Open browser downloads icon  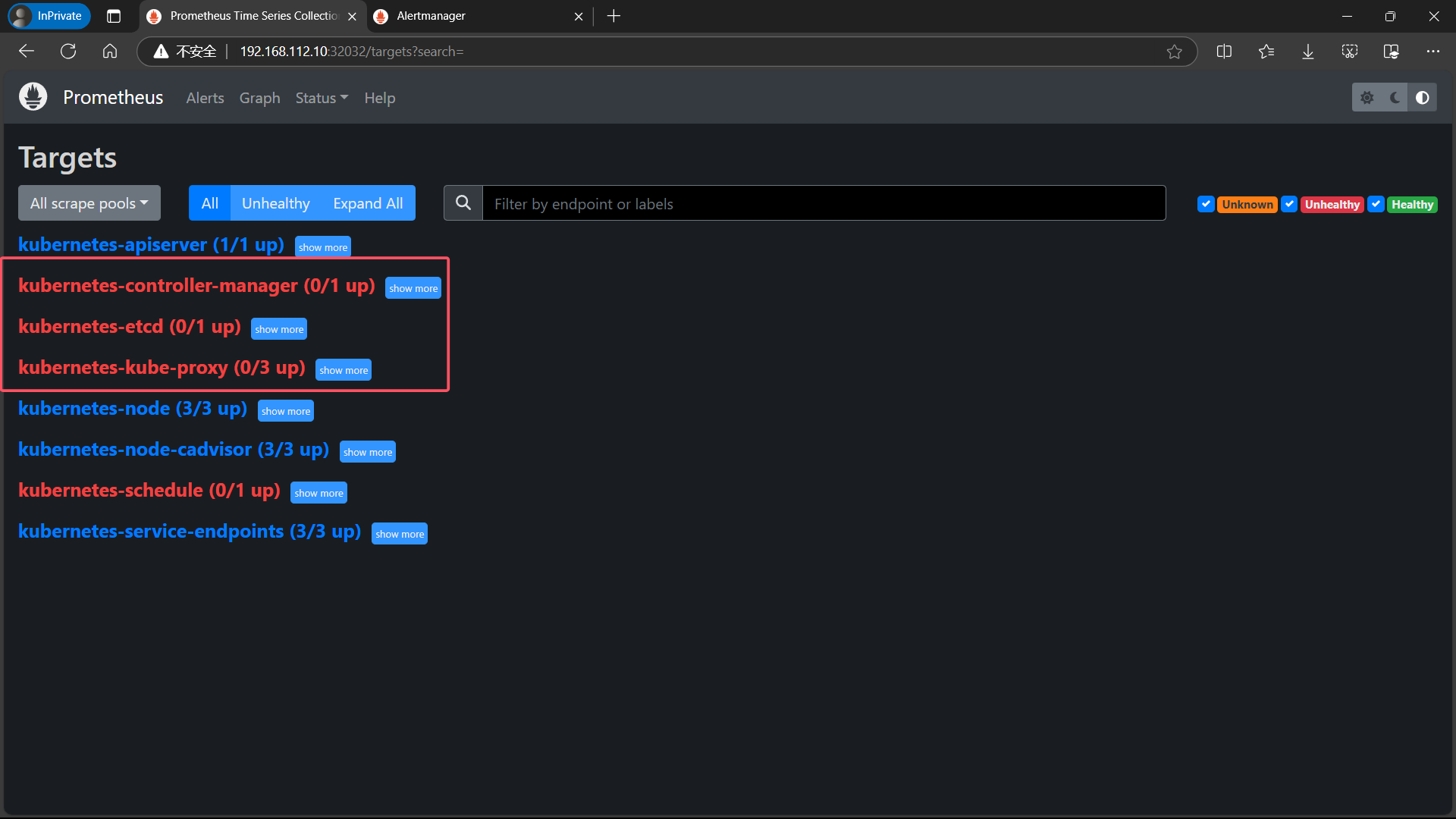click(x=1308, y=52)
